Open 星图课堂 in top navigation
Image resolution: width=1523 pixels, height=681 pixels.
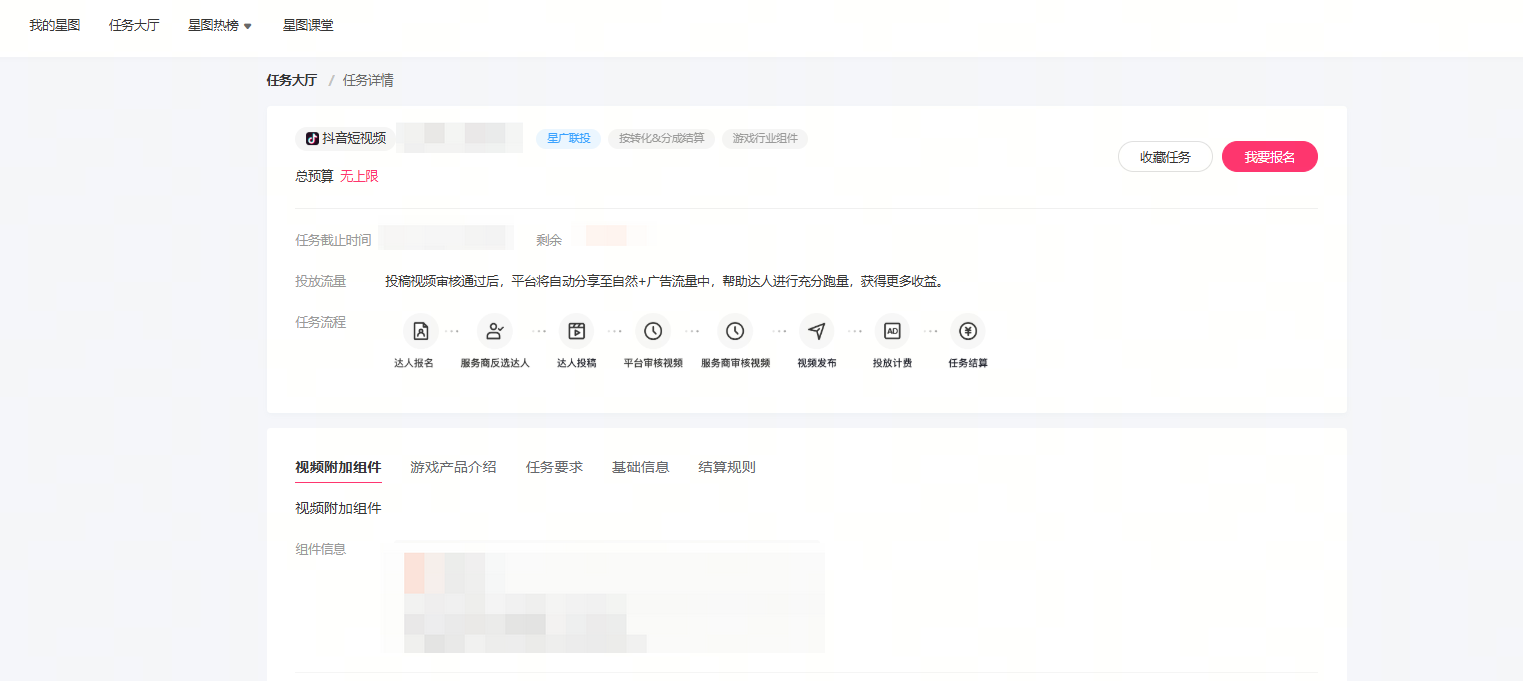(308, 26)
